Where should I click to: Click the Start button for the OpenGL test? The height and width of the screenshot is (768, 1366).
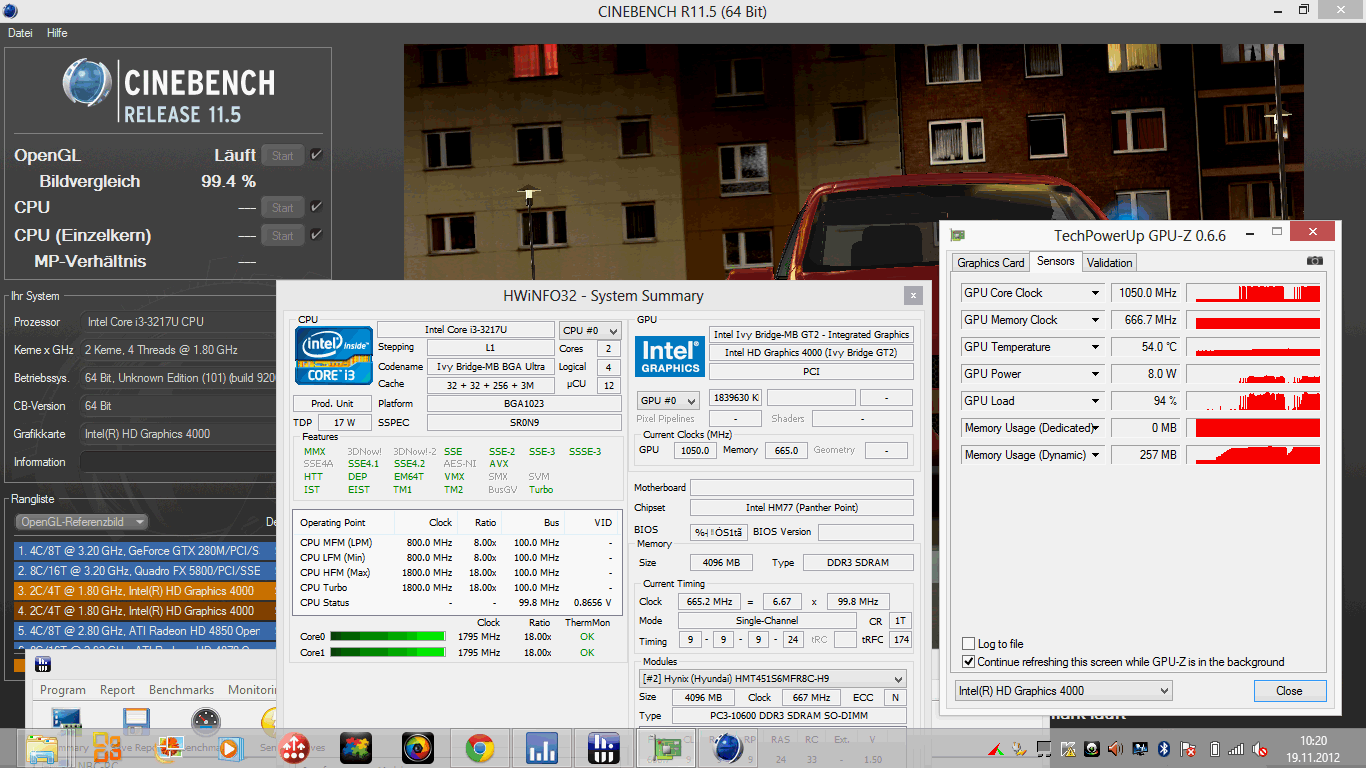(x=283, y=155)
